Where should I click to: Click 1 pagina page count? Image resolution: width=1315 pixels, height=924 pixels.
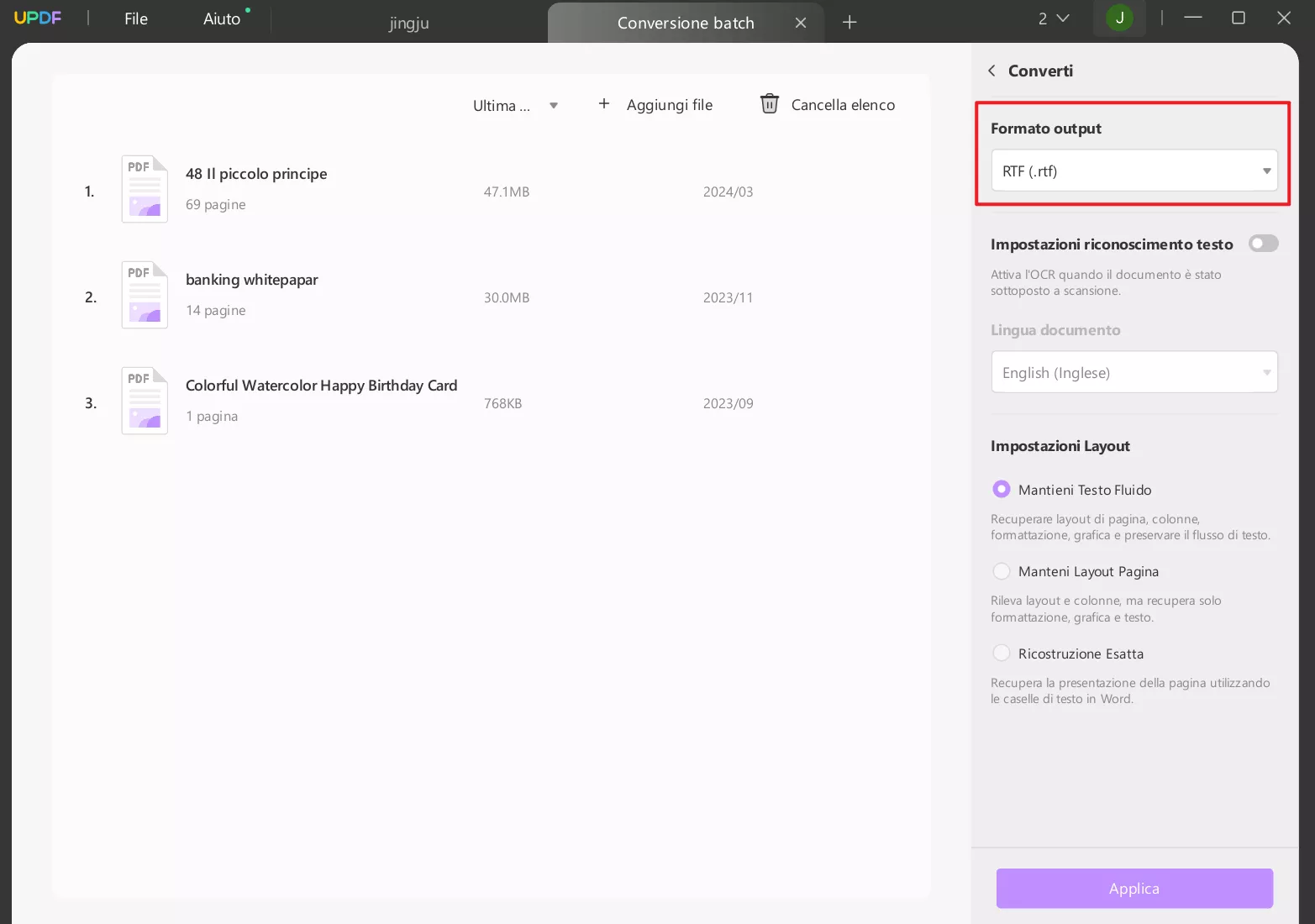[212, 417]
